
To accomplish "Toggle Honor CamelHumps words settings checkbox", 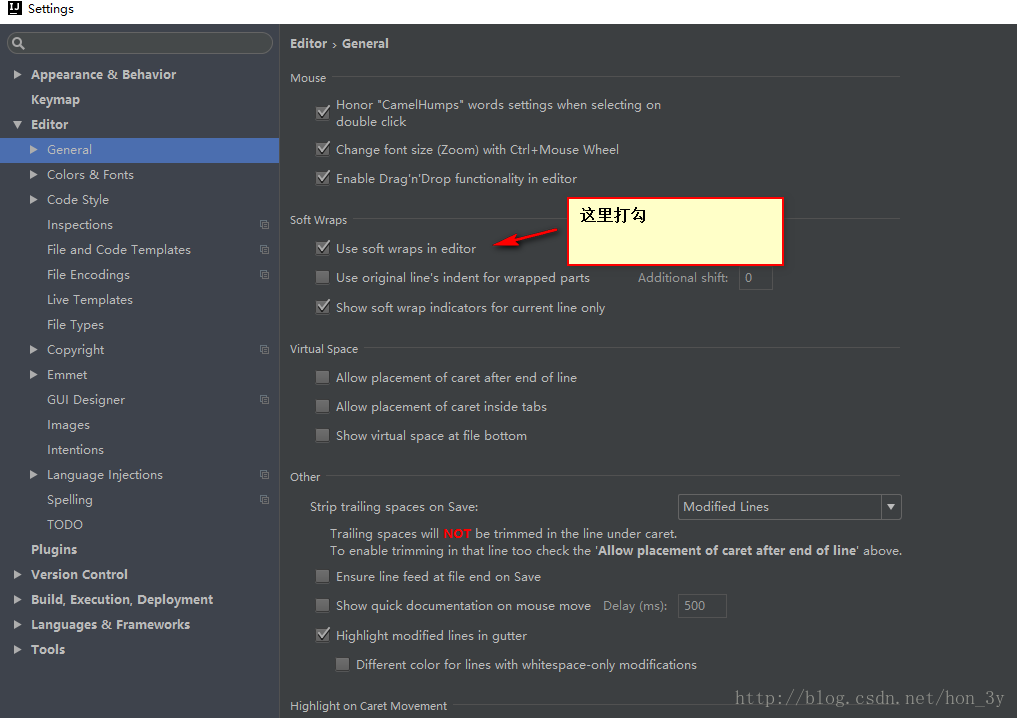I will click(322, 112).
